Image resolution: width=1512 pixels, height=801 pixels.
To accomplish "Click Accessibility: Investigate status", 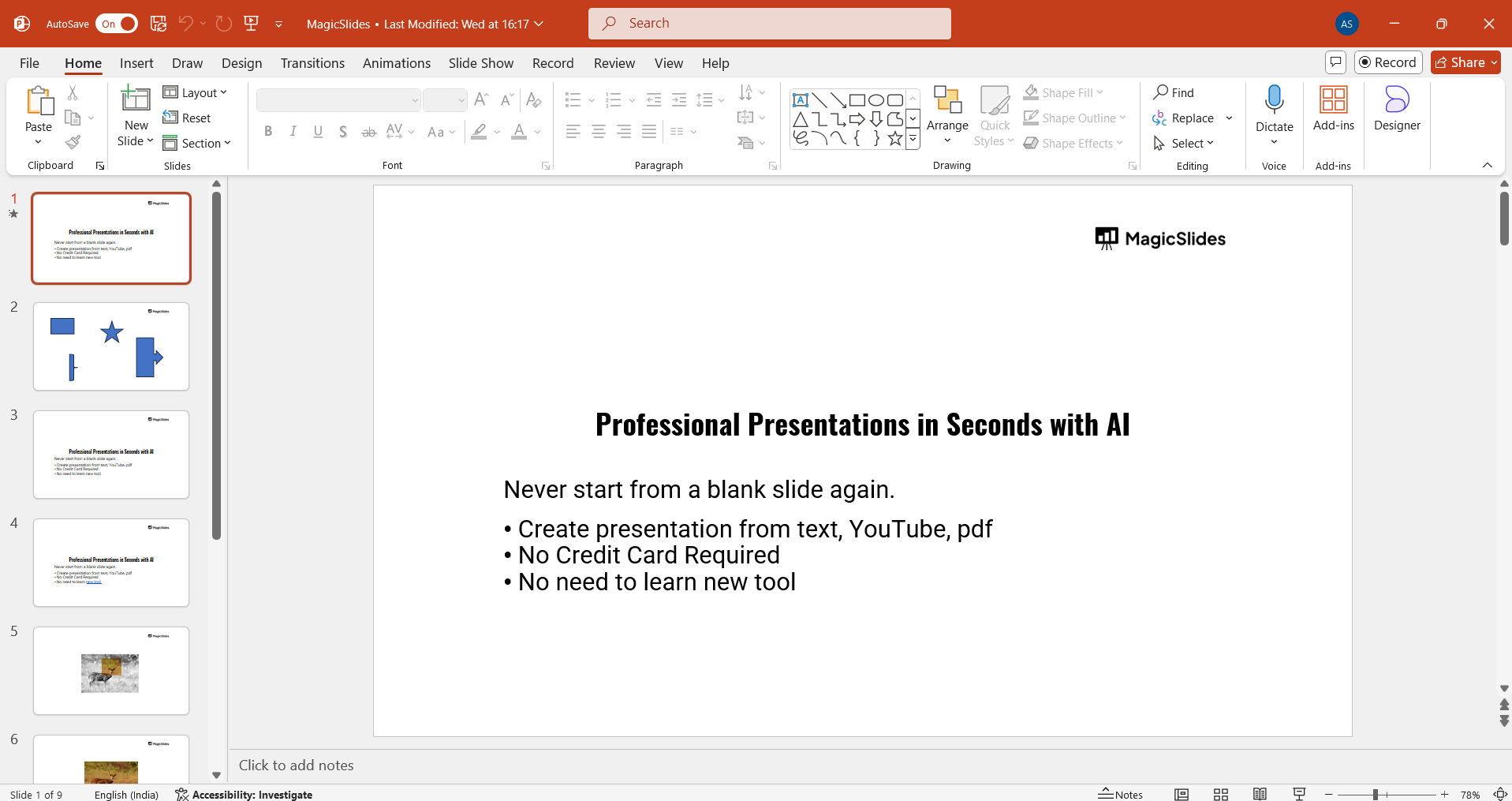I will click(x=245, y=794).
